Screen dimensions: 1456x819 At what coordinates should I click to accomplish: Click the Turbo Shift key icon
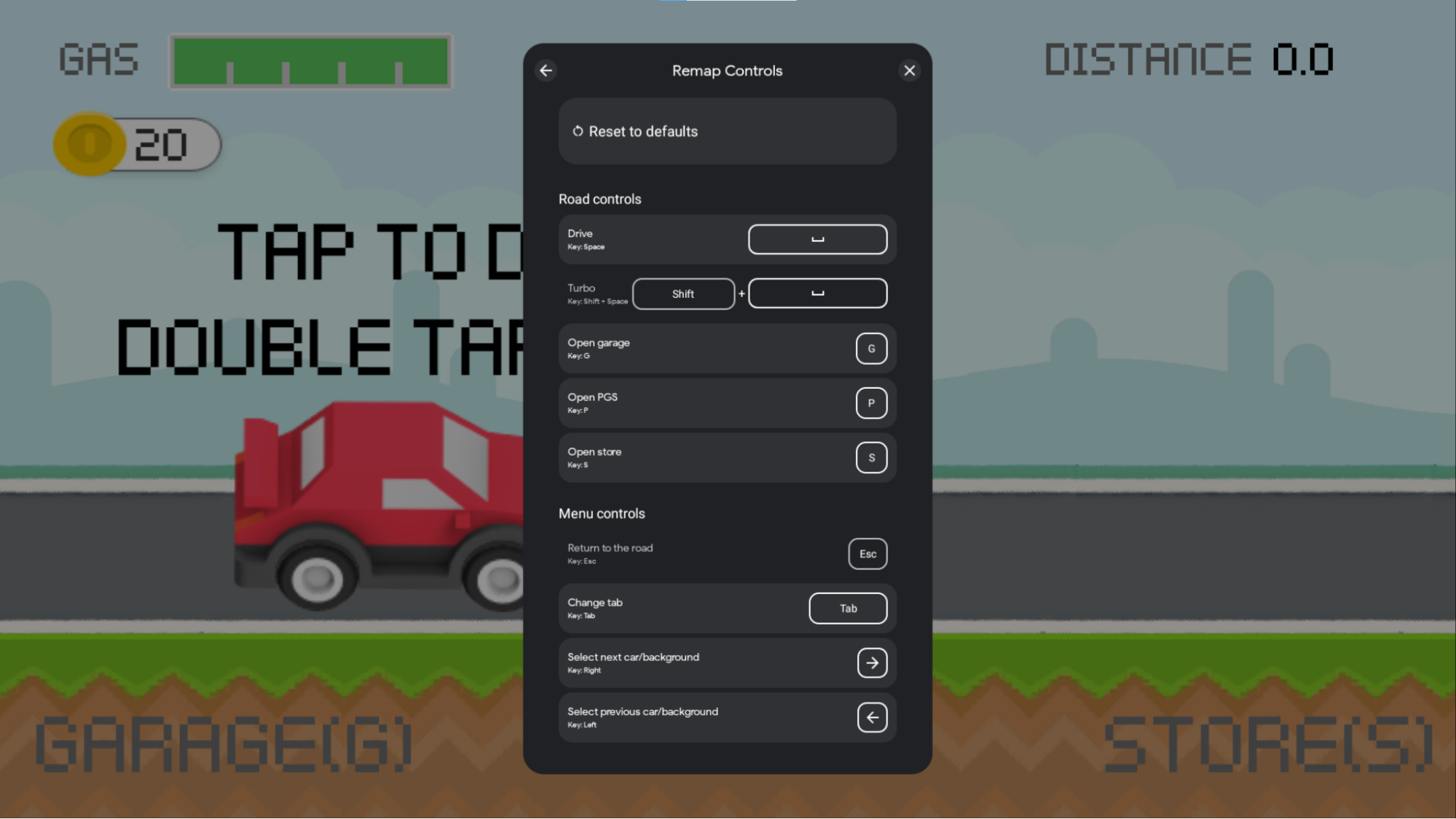click(x=683, y=294)
